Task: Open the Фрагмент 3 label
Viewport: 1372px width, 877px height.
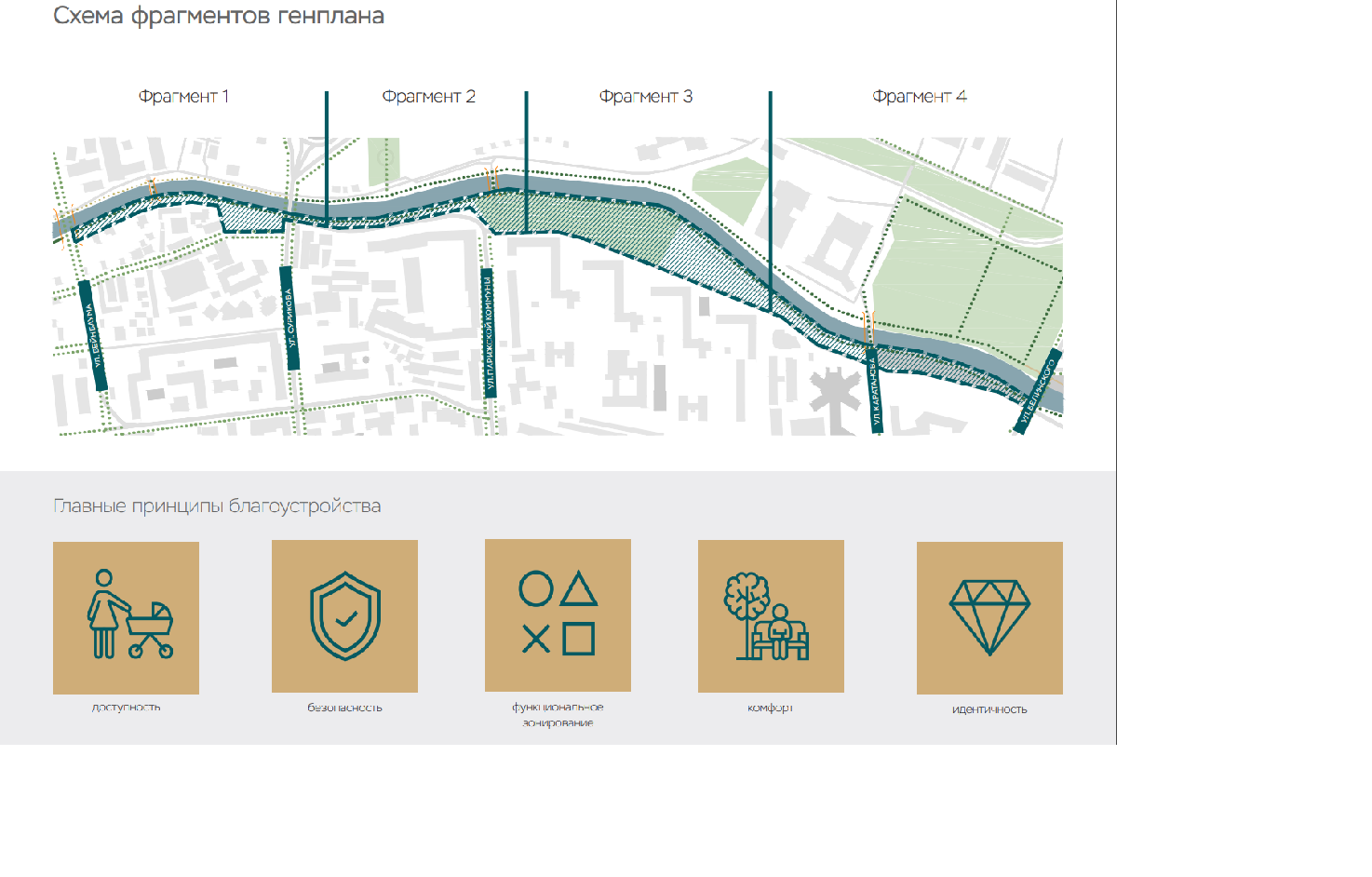Action: [645, 97]
